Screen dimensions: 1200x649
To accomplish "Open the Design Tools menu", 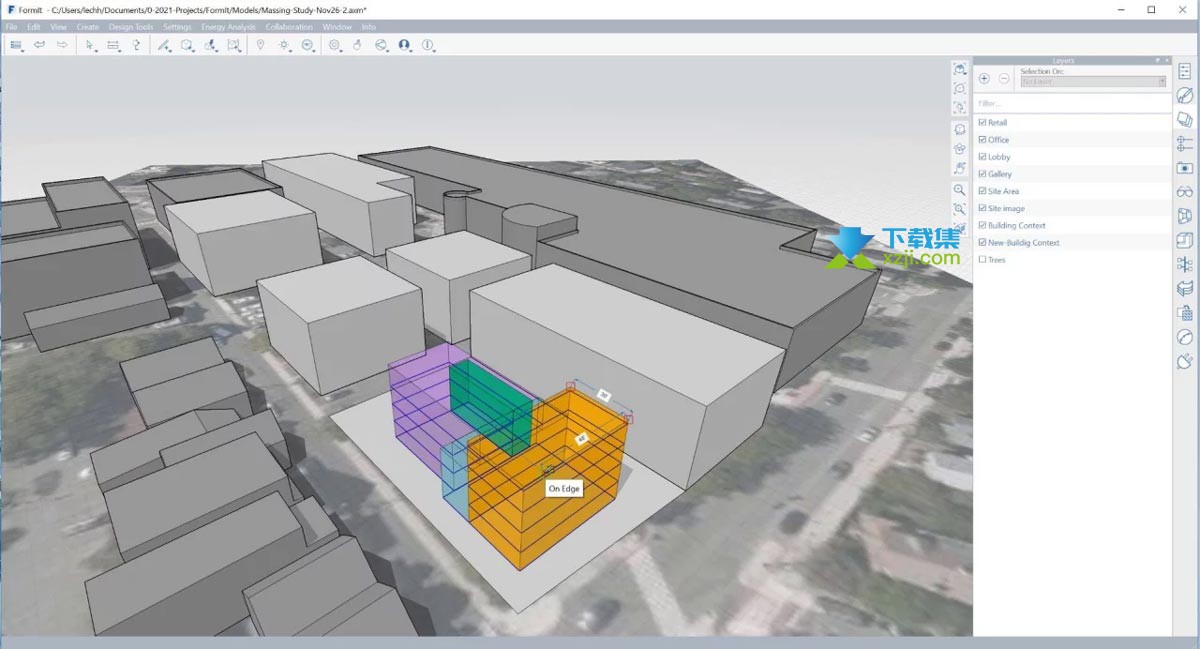I will [x=131, y=27].
